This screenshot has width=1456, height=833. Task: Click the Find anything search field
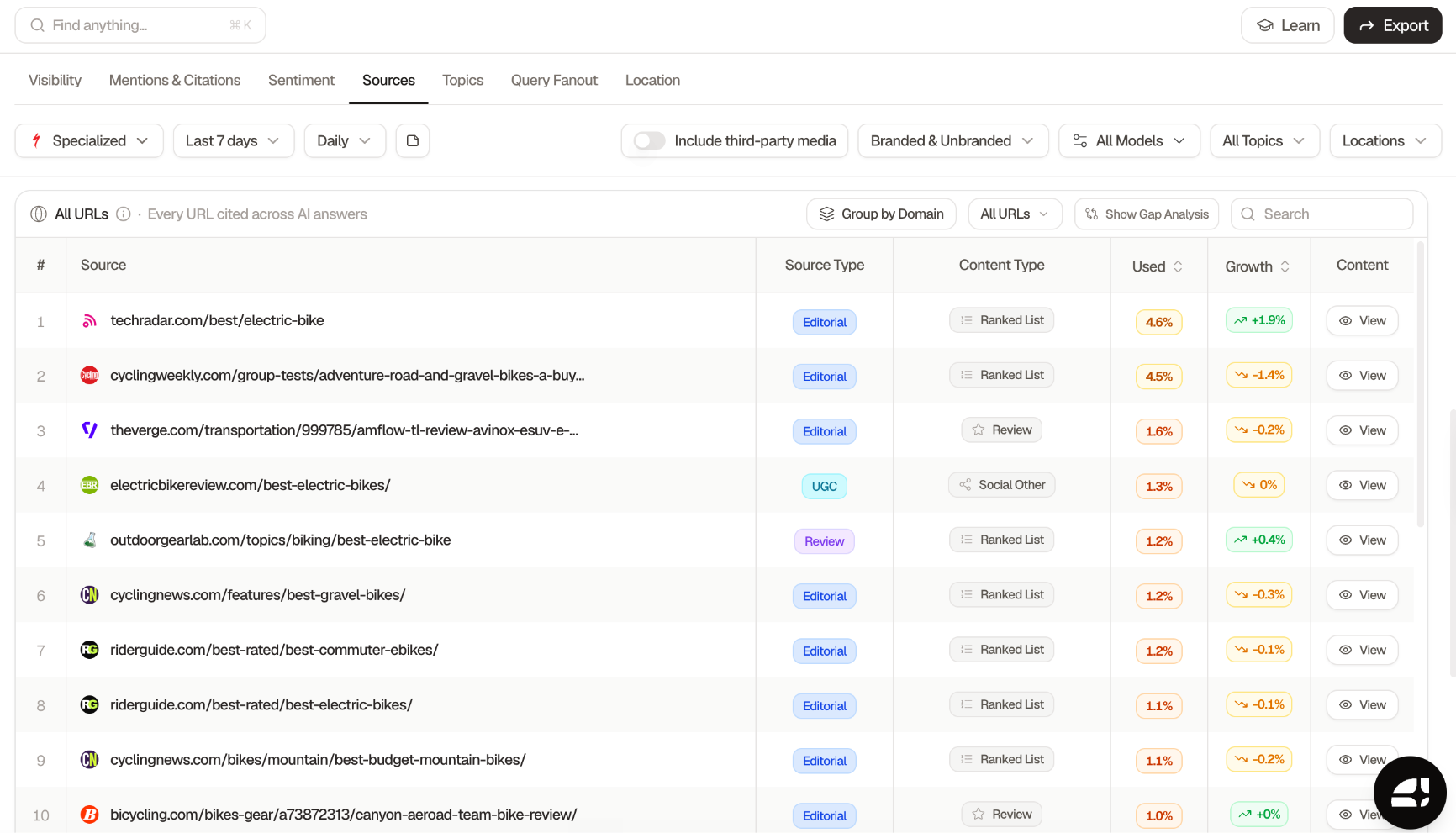140,25
